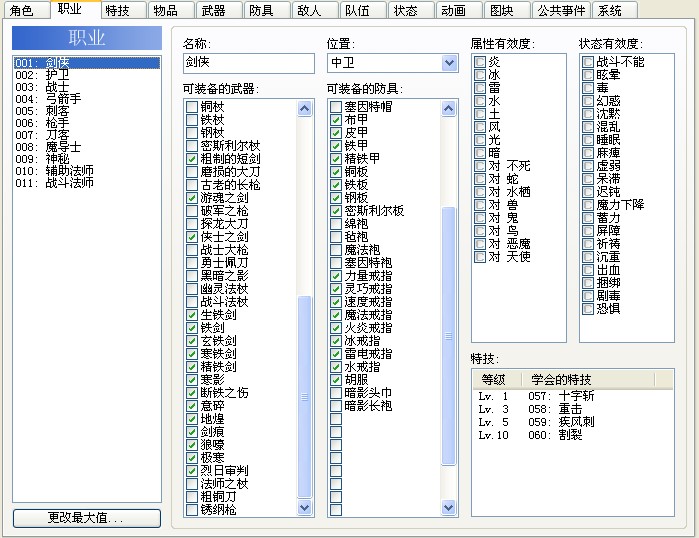Open the 防具 tab
699x538 pixels.
click(267, 10)
